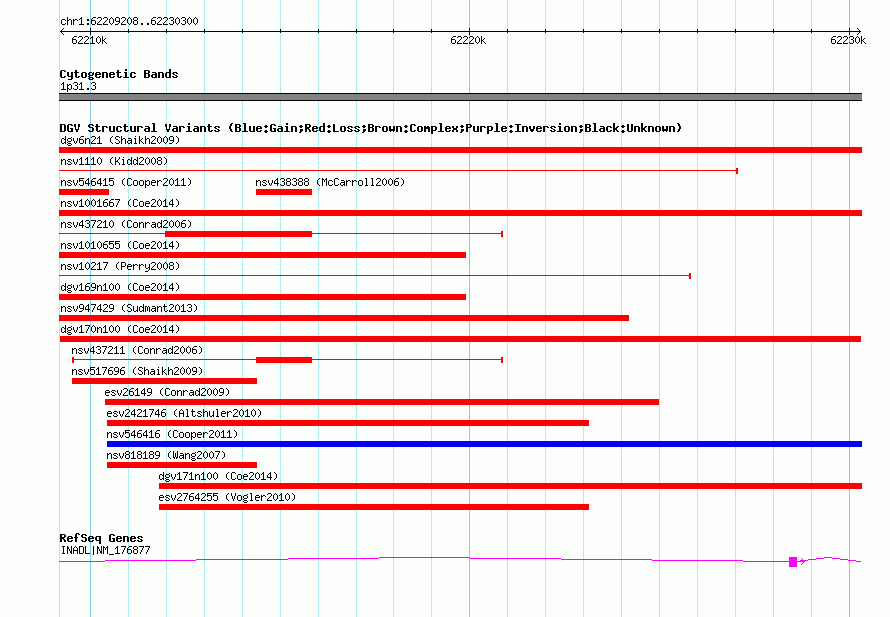The height and width of the screenshot is (617, 890).
Task: Click esv2421746 (Altshuler2010) label
Action: pos(184,413)
